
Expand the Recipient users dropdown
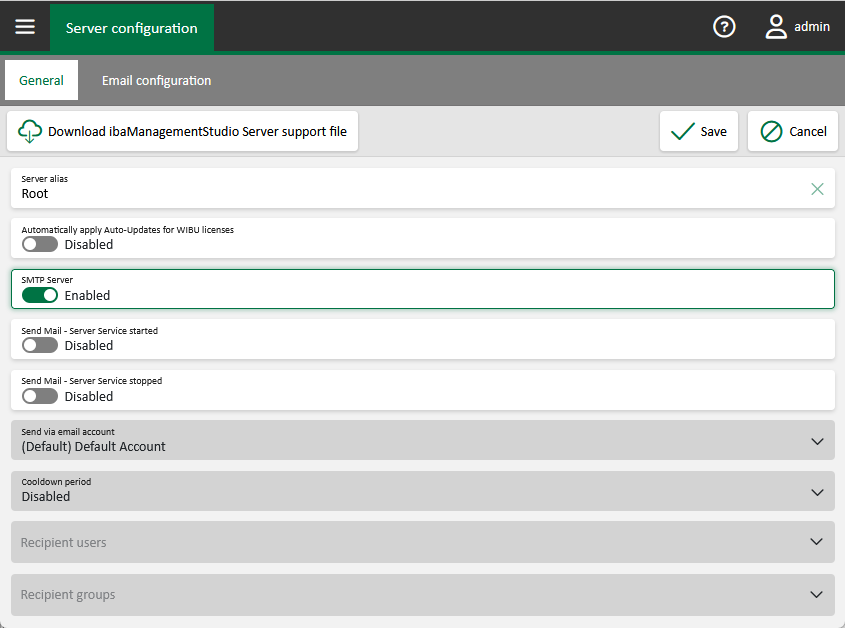tap(422, 542)
